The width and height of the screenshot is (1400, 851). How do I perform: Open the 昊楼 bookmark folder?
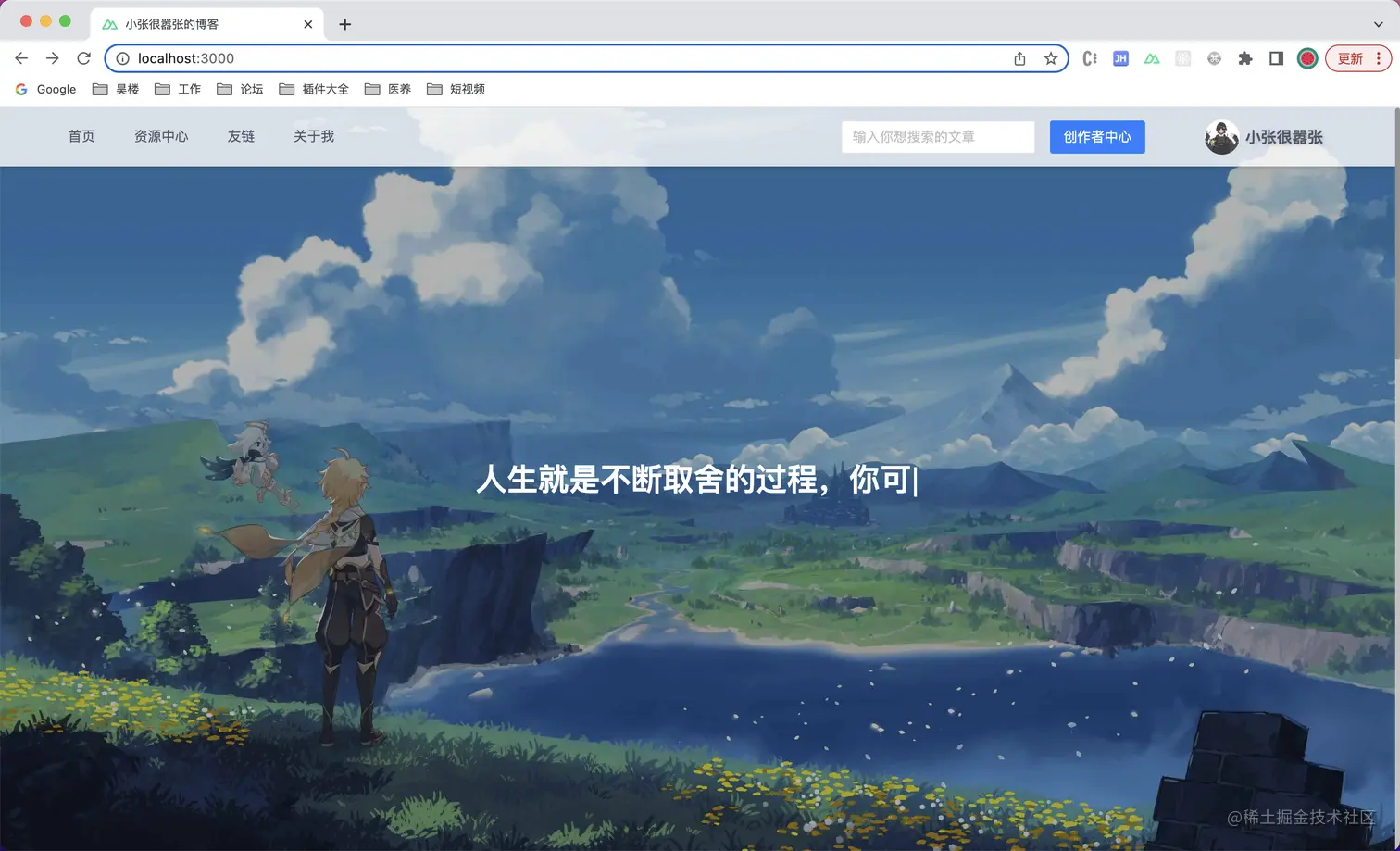[116, 89]
